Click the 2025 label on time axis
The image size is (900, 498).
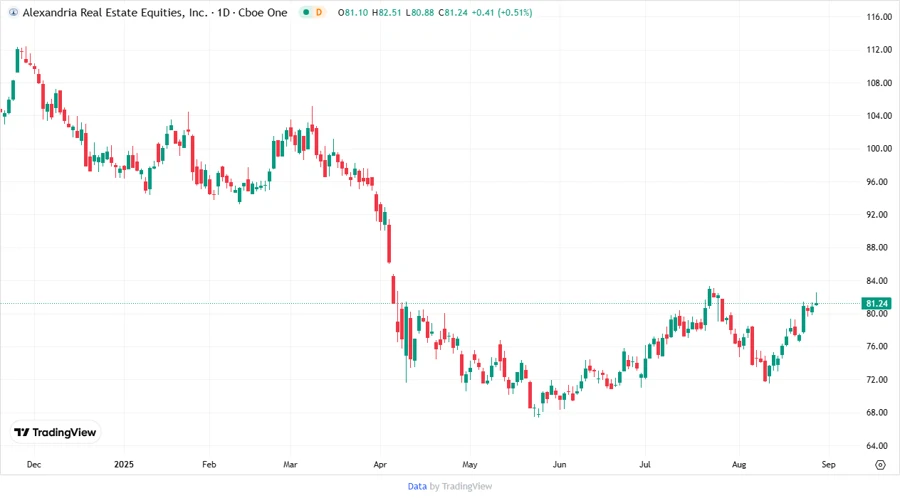tap(123, 465)
